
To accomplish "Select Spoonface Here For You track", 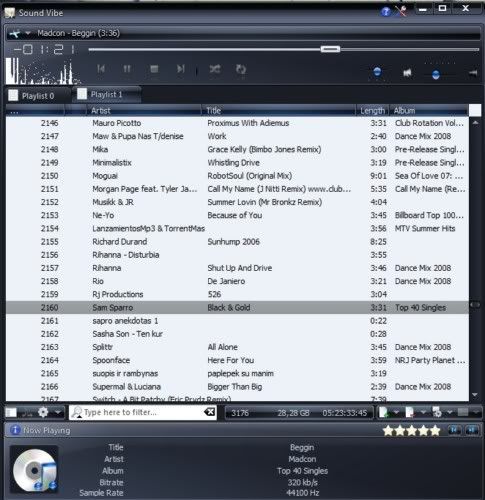I will pyautogui.click(x=237, y=360).
